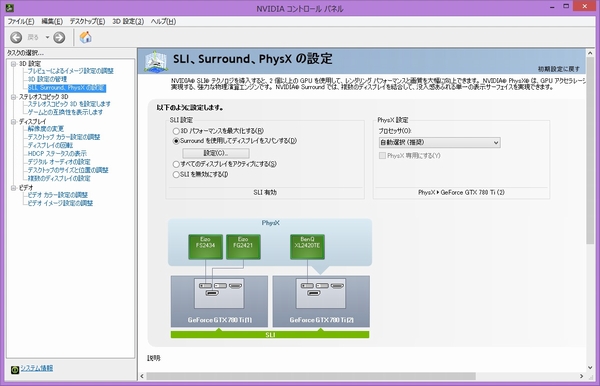Click the scroll down arrow
Image resolution: width=600 pixels, height=386 pixels.
click(x=590, y=368)
